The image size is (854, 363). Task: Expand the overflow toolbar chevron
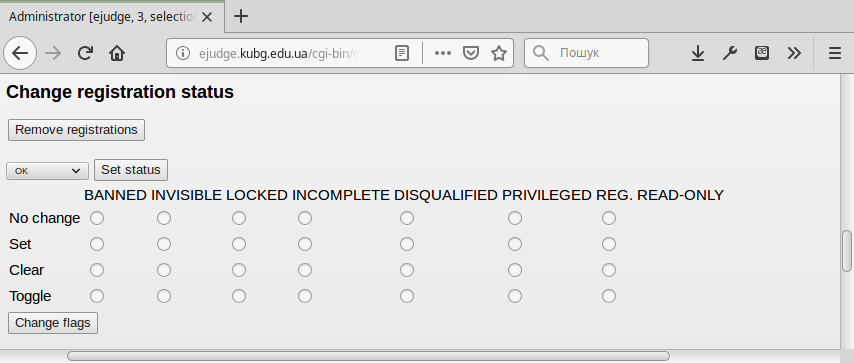(x=794, y=53)
